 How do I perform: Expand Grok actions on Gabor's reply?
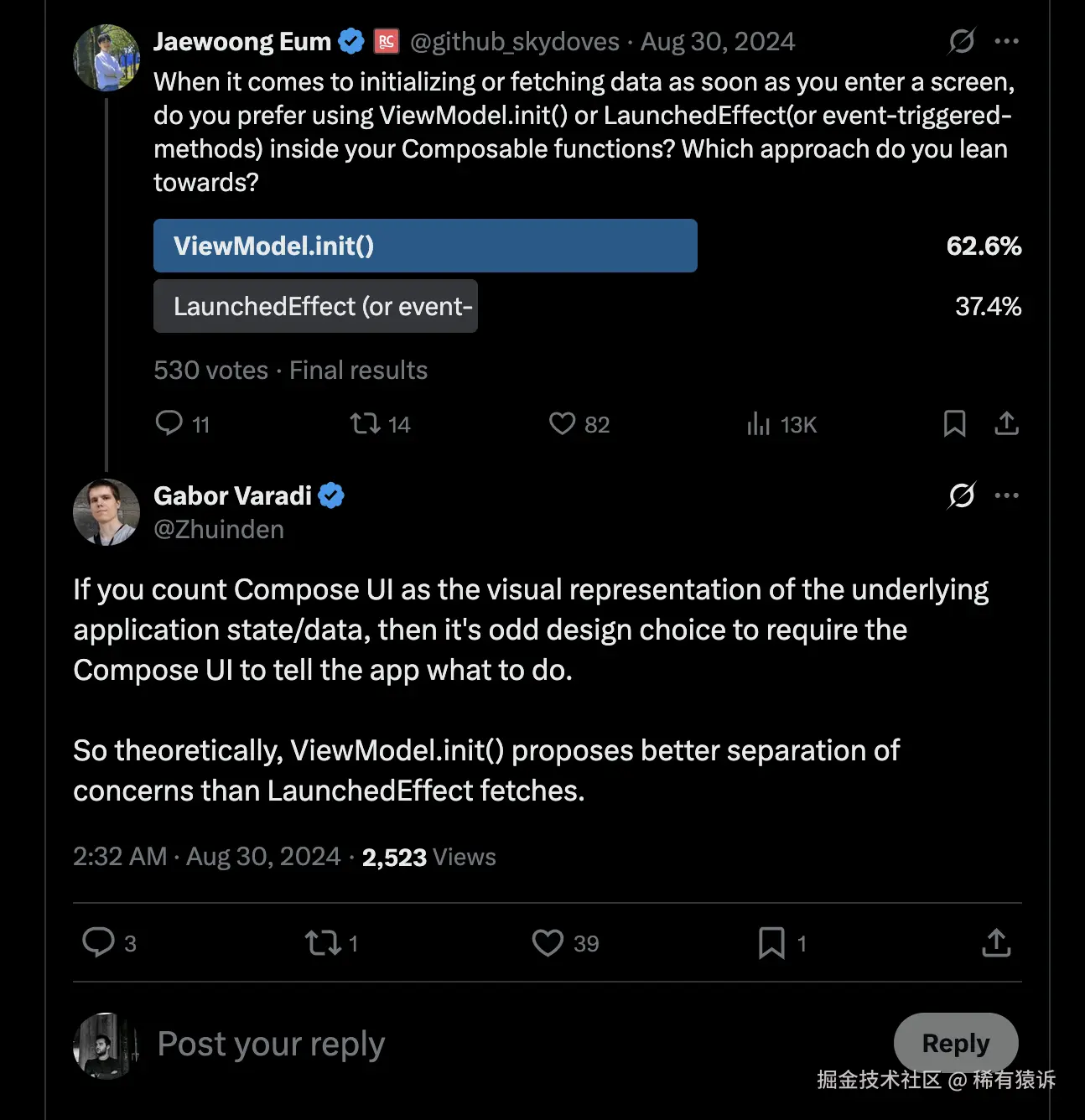[x=961, y=495]
